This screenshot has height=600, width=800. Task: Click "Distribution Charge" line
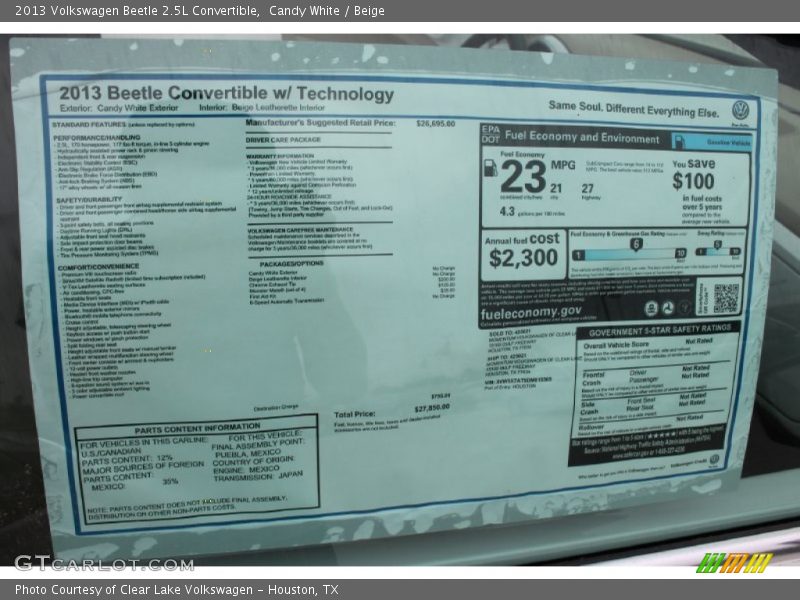[x=276, y=408]
